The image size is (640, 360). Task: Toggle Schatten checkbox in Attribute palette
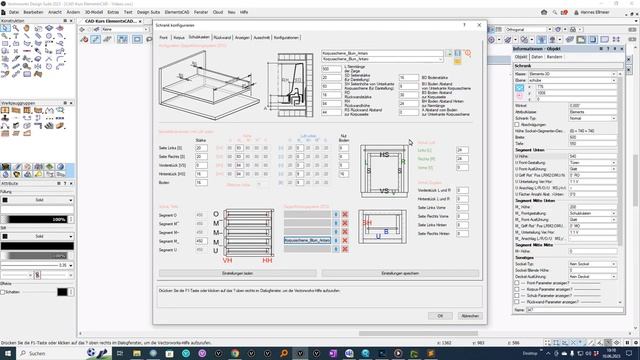point(3,292)
